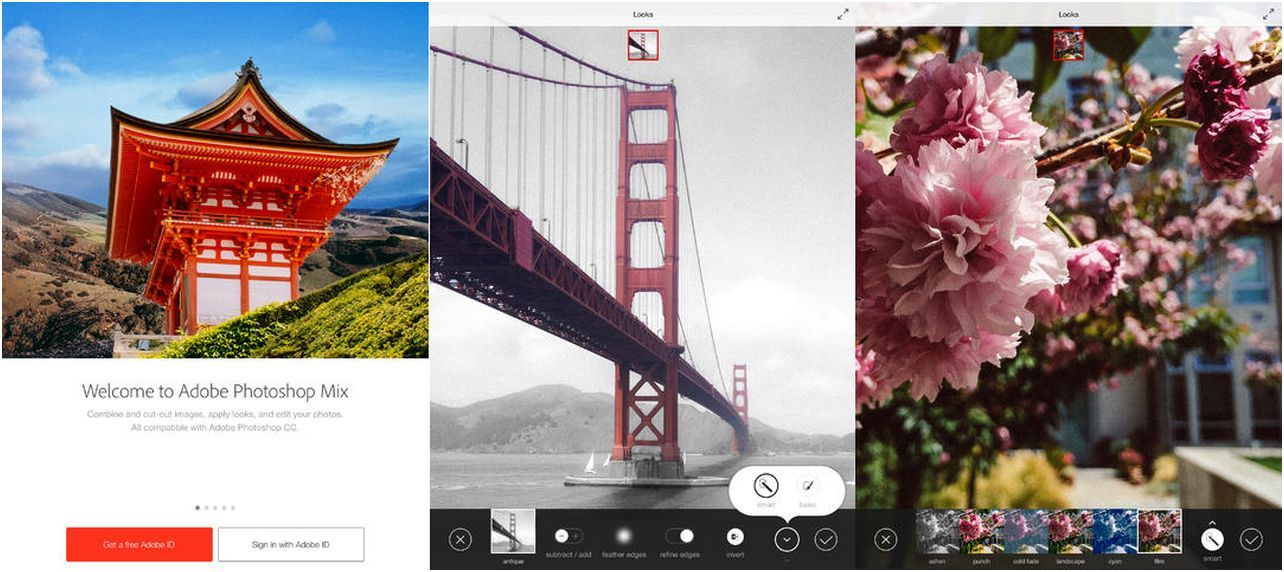This screenshot has height=572, width=1284.
Task: Toggle the refine edges switch
Action: pyautogui.click(x=680, y=536)
